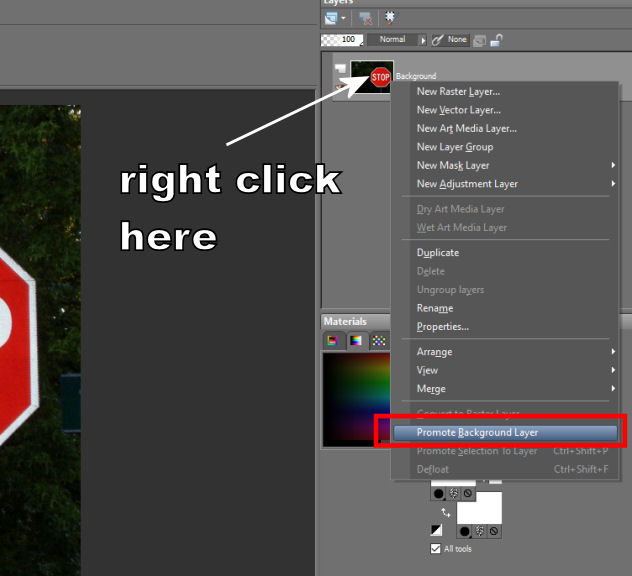This screenshot has width=632, height=576.
Task: Click the Background layer stop sign thumbnail
Action: pyautogui.click(x=372, y=77)
